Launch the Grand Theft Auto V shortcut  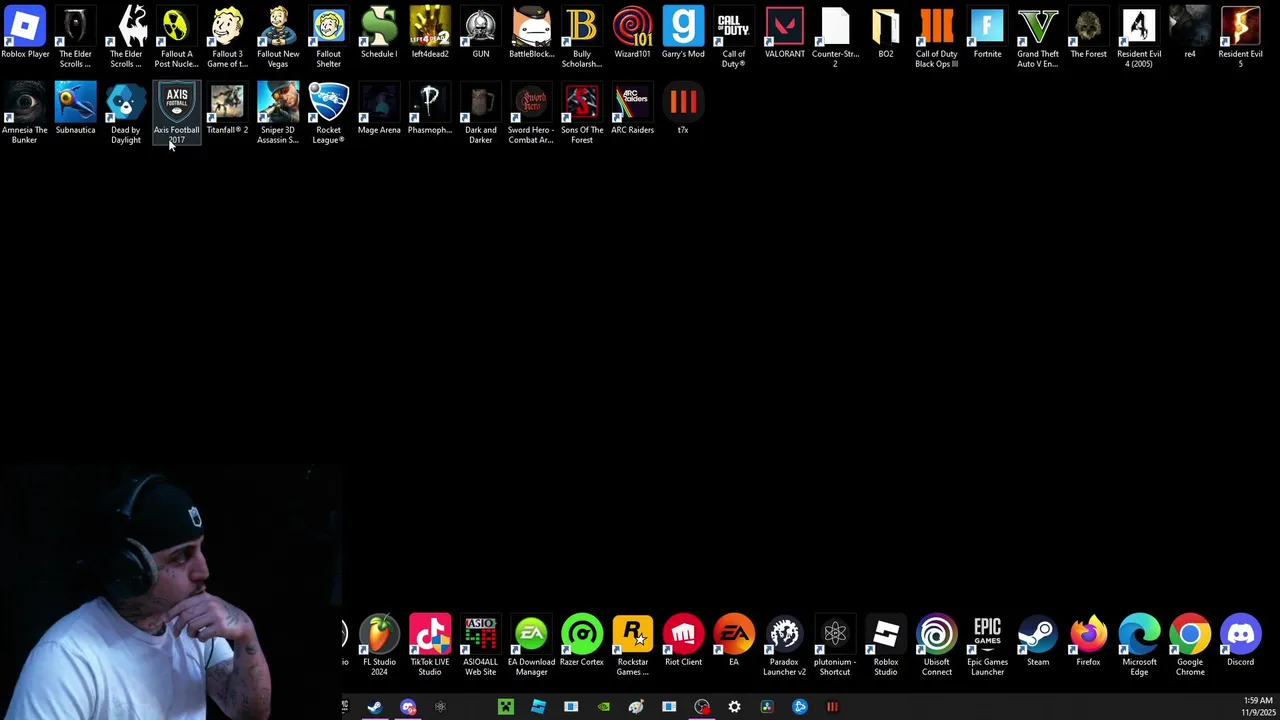tap(1038, 38)
